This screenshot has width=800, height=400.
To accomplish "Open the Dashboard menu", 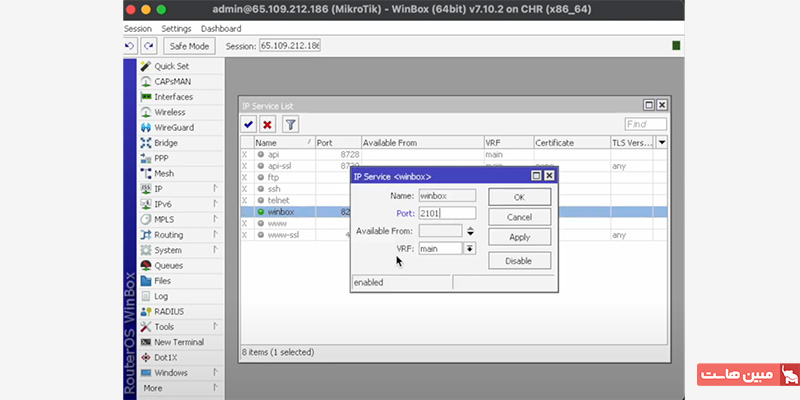I will pos(221,29).
